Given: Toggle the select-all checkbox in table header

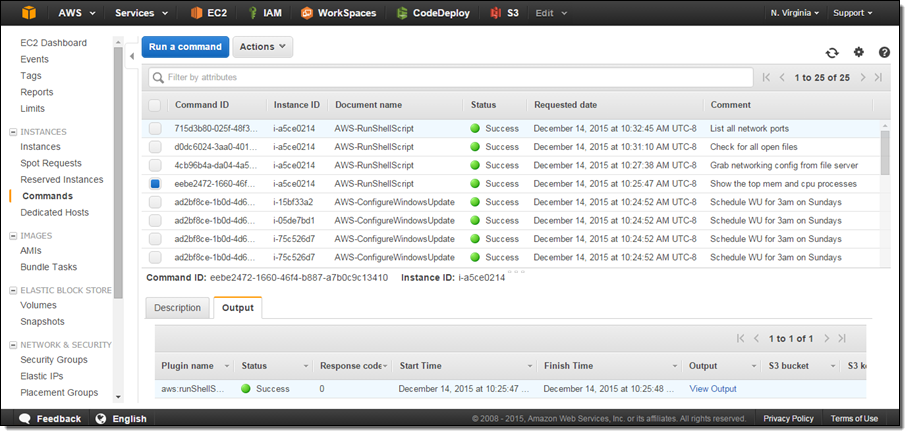Looking at the screenshot, I should tap(155, 105).
